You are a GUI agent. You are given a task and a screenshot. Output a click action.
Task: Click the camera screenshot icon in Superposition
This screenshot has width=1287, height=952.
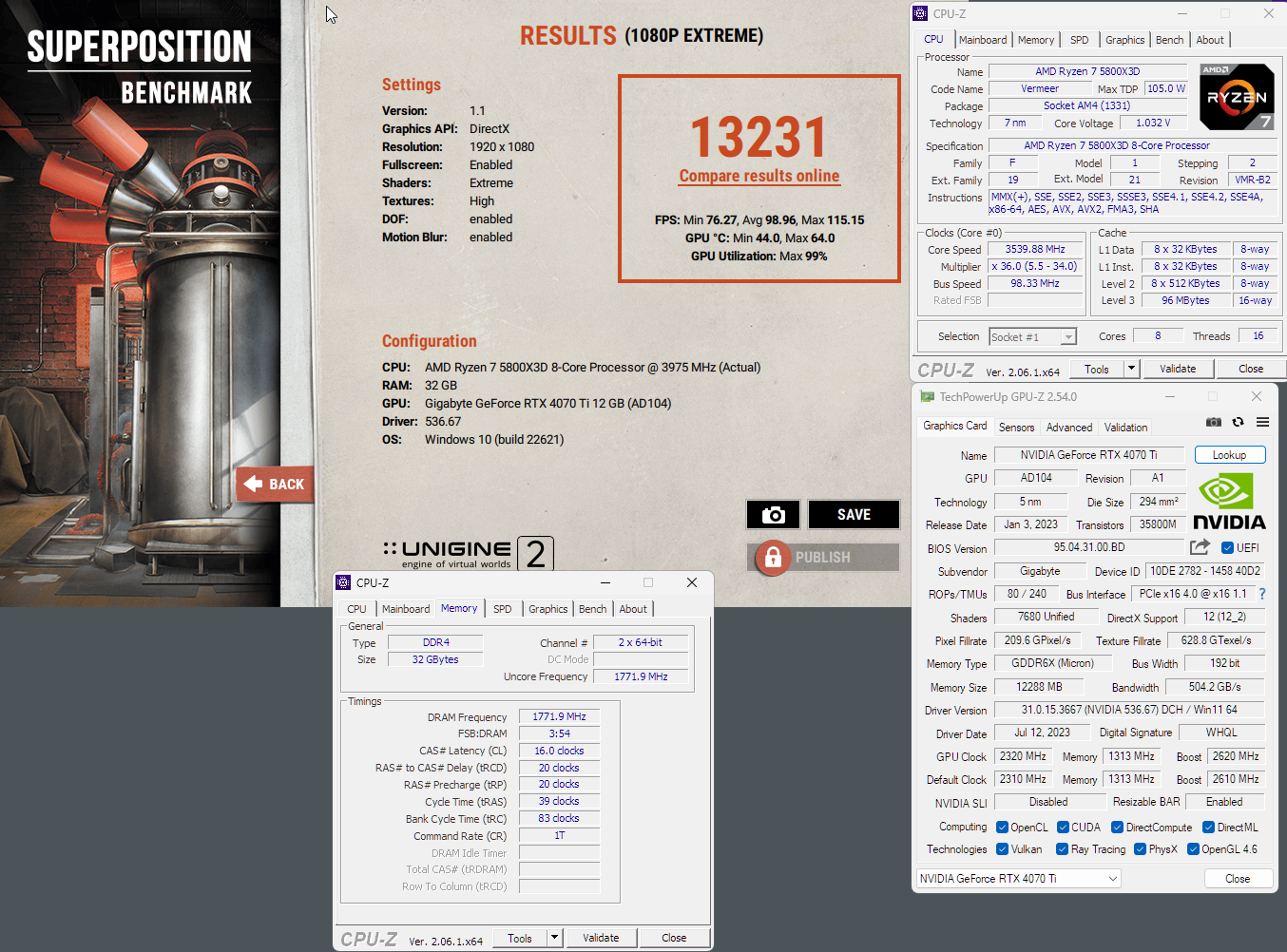[773, 514]
